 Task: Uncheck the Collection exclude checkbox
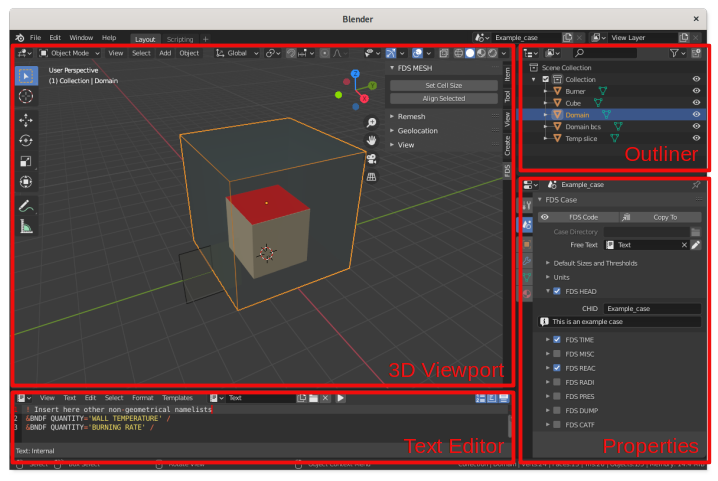545,79
